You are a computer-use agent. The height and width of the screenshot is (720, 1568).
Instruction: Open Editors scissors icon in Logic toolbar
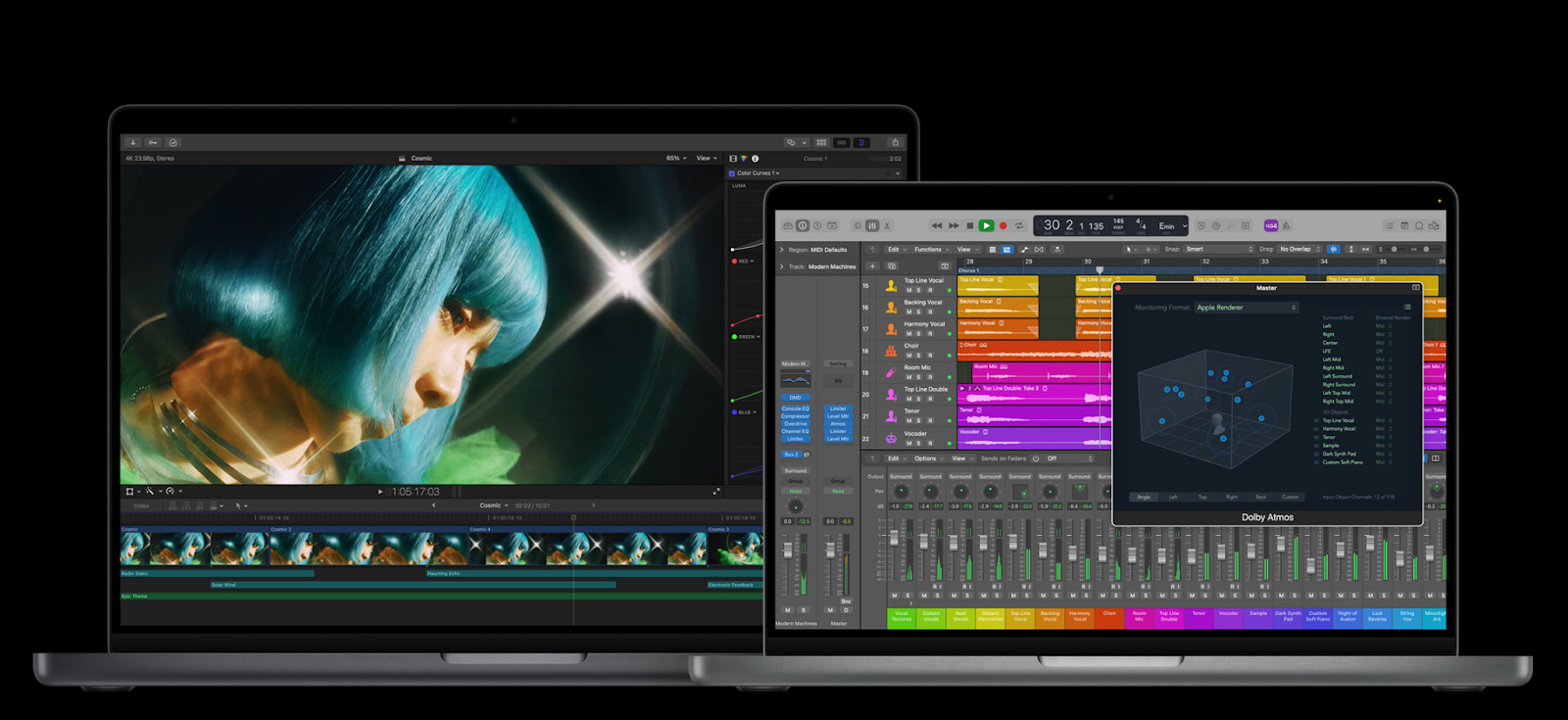click(x=887, y=226)
